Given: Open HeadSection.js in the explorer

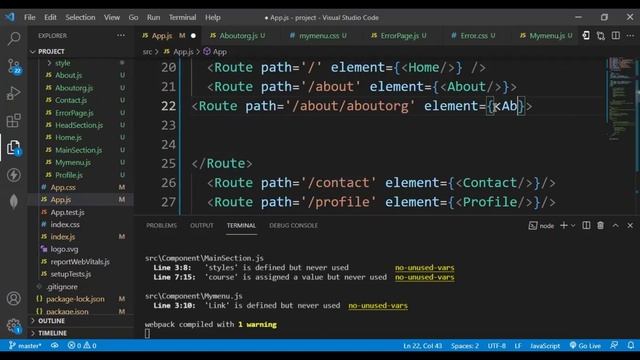Looking at the screenshot, I should click(x=79, y=125).
